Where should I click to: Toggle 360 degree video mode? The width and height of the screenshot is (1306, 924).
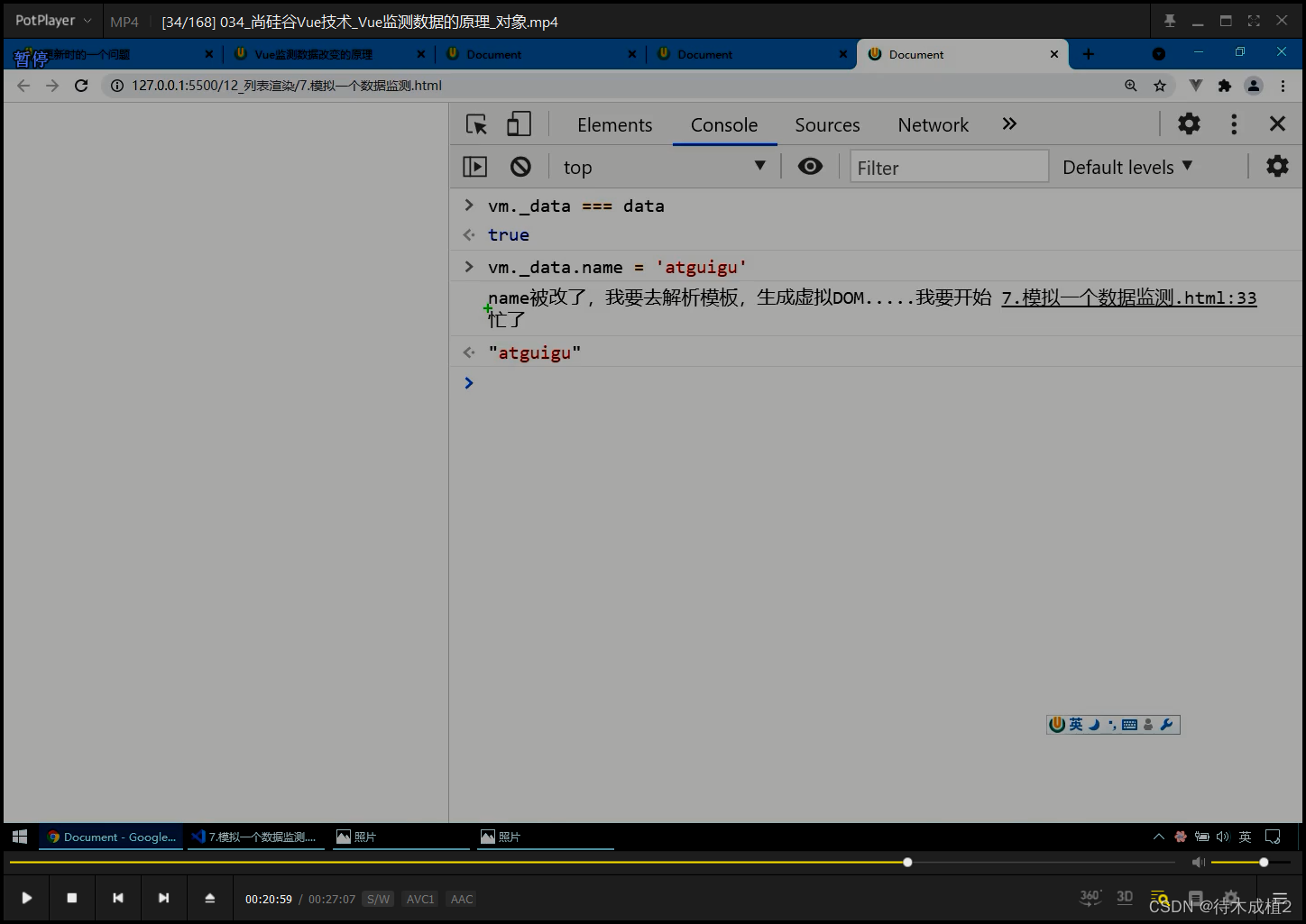coord(1090,897)
